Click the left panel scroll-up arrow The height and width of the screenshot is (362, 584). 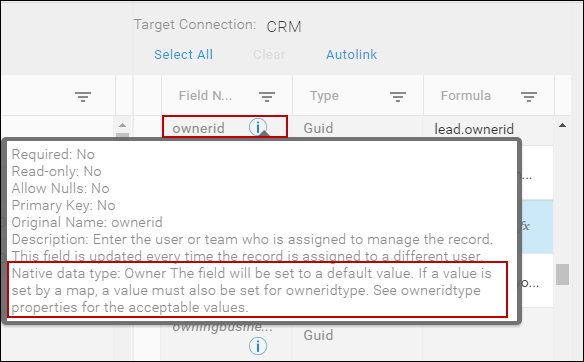tap(123, 126)
